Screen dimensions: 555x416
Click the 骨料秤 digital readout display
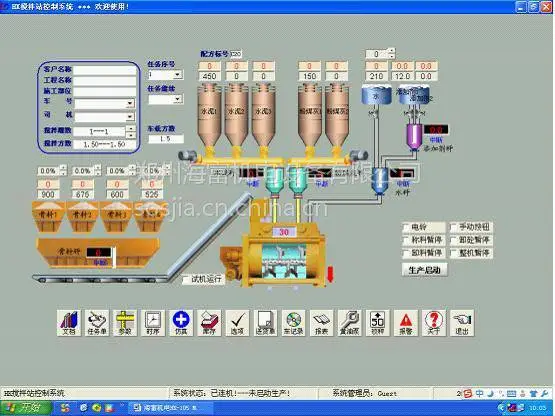click(99, 252)
